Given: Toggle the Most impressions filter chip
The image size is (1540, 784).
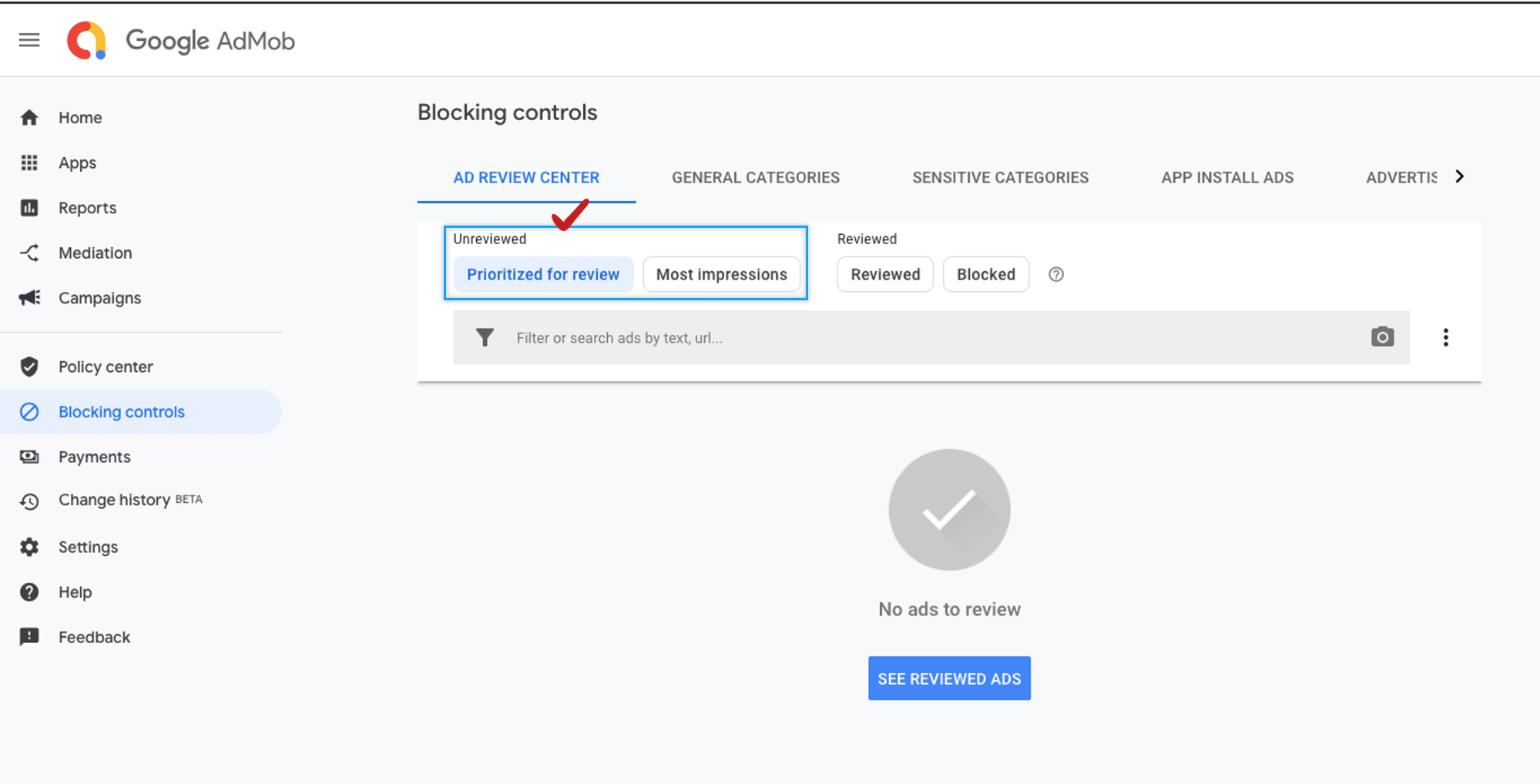Looking at the screenshot, I should coord(721,275).
